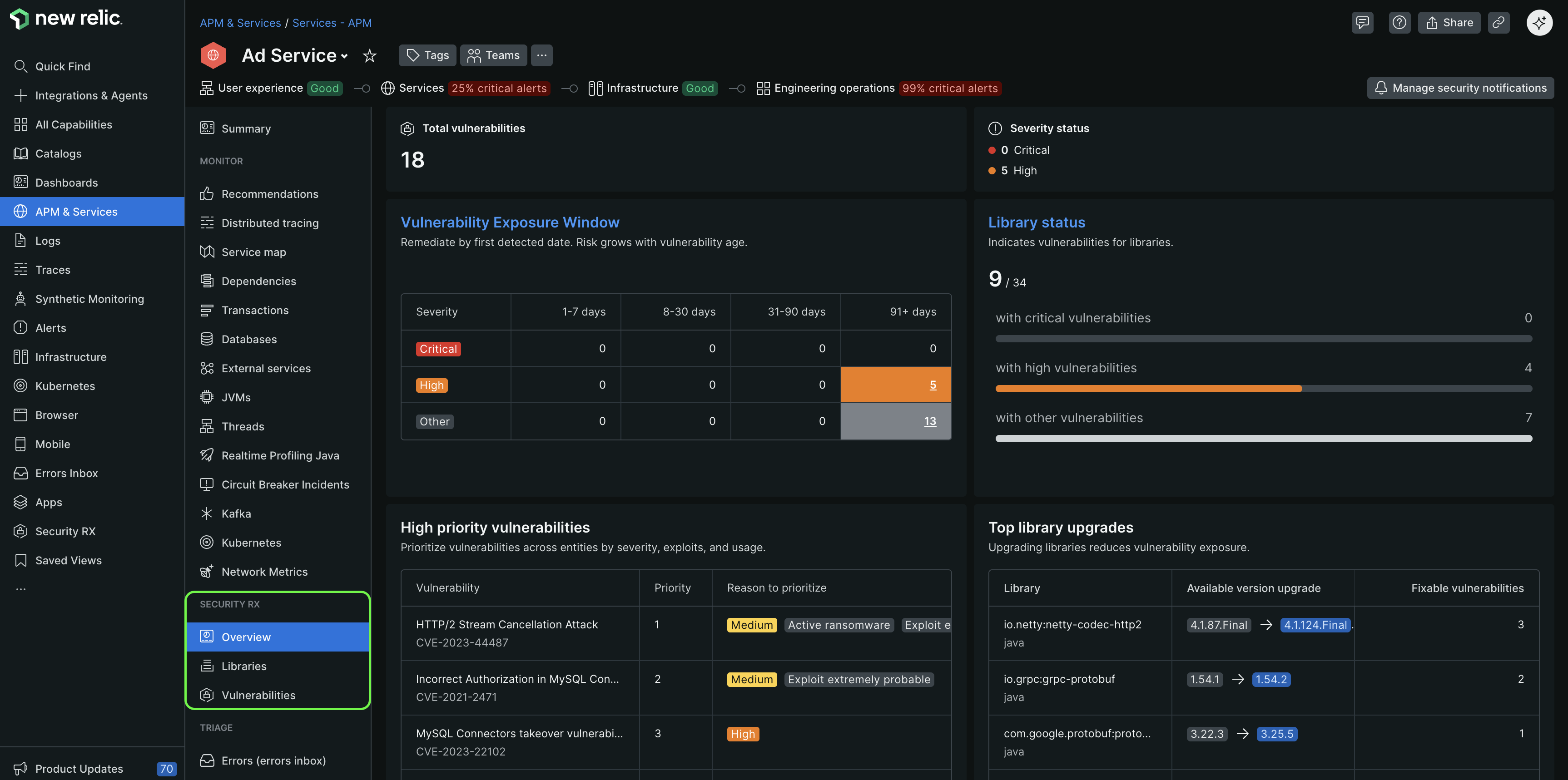Go to Synthetic Monitoring

pyautogui.click(x=89, y=299)
